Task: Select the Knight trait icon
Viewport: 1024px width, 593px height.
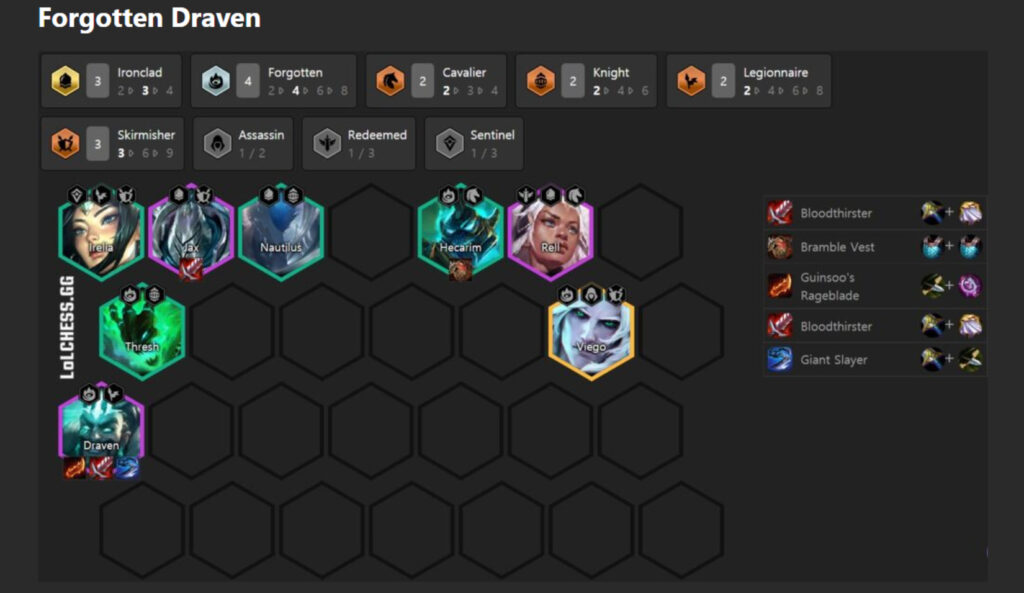Action: coord(541,81)
